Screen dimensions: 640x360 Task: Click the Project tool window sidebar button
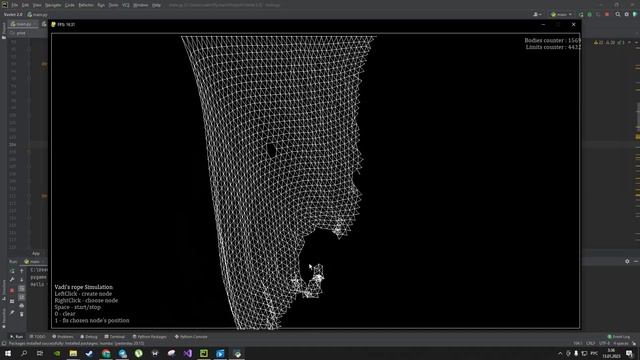click(x=4, y=31)
